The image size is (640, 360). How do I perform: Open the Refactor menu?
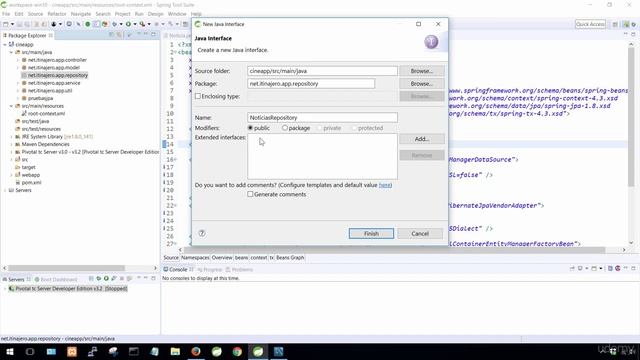57,14
